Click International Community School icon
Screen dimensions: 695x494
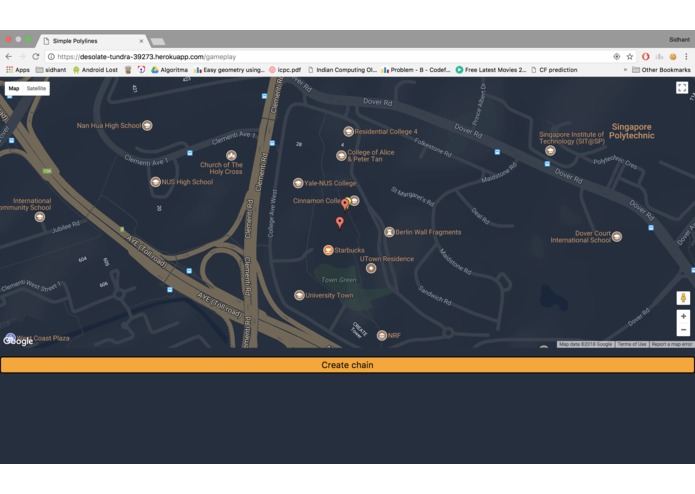point(39,217)
